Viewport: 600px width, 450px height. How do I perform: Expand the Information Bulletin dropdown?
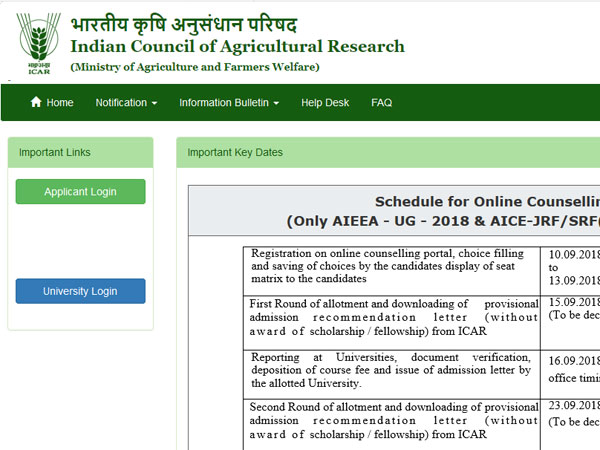coord(228,103)
